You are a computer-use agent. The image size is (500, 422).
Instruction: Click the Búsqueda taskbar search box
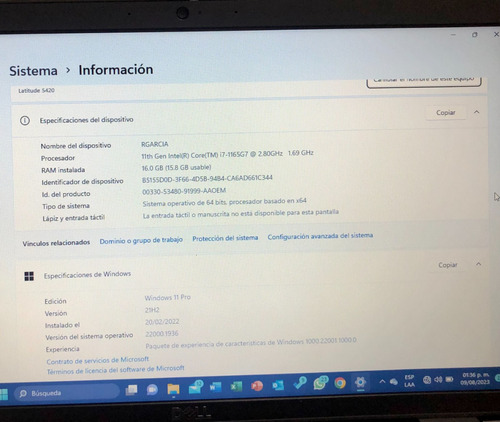tap(67, 393)
